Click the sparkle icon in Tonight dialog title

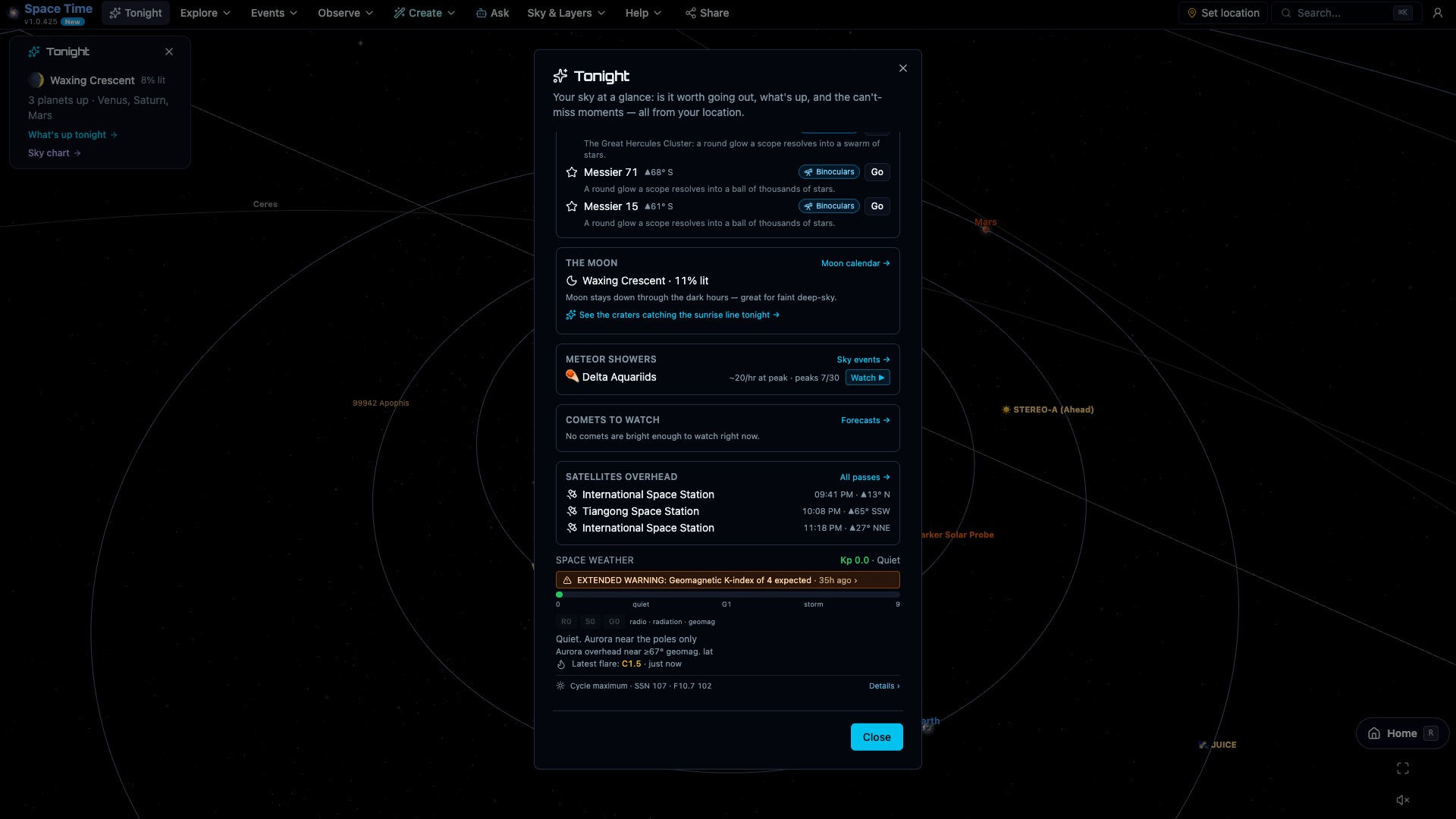(560, 76)
